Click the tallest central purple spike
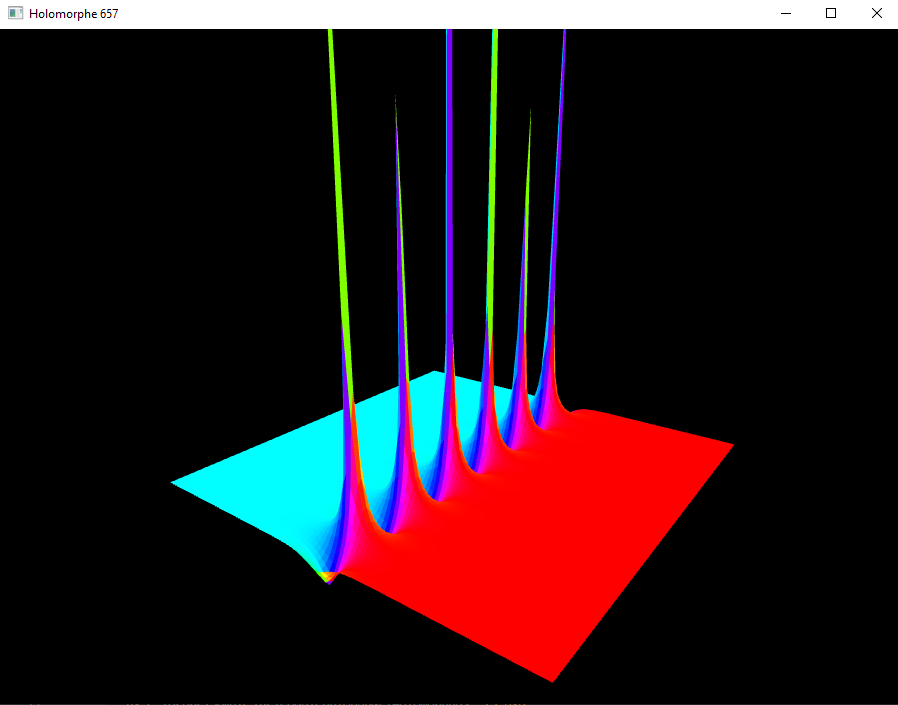The width and height of the screenshot is (898, 705). [450, 150]
